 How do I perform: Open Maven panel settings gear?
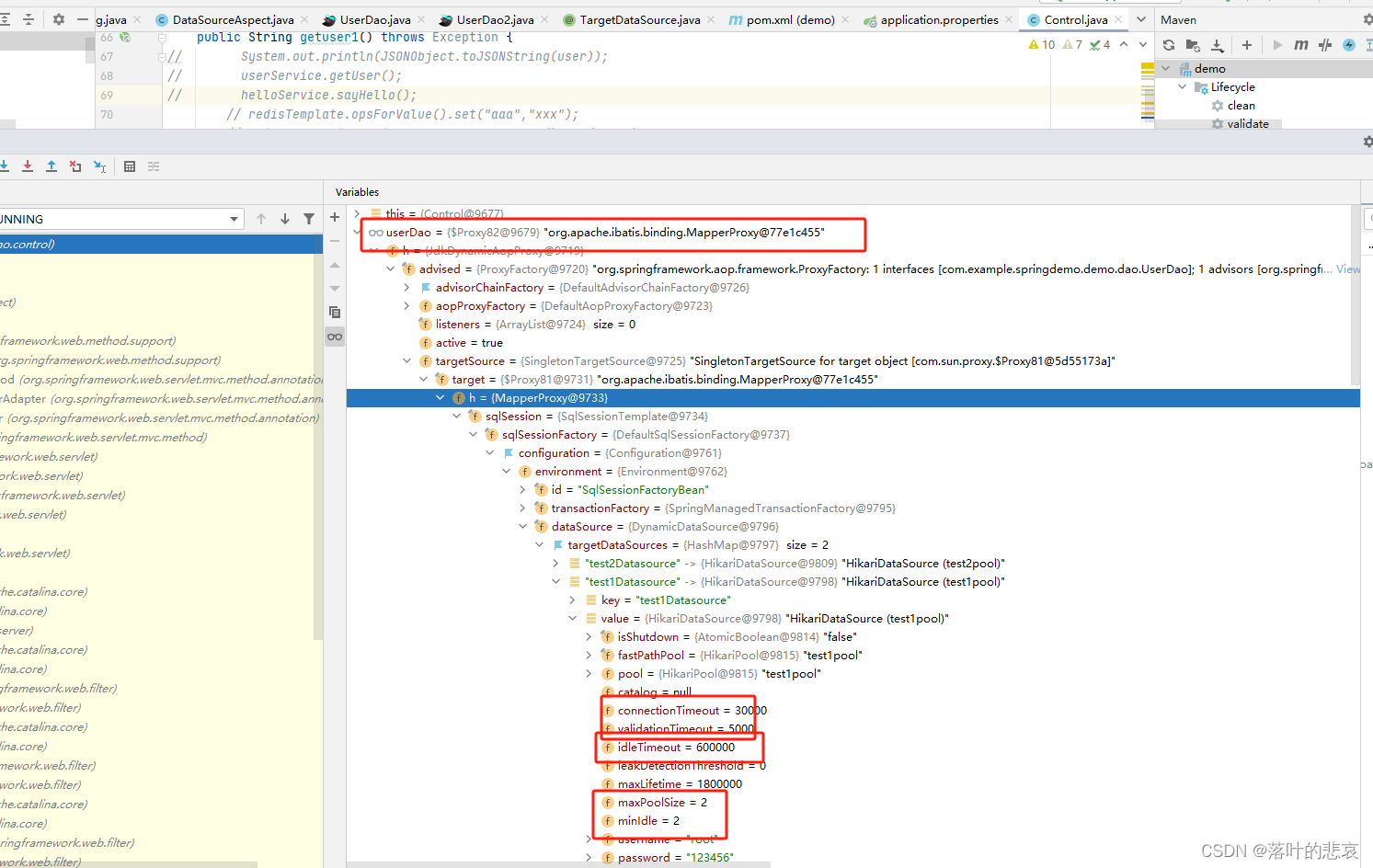coord(1368,19)
